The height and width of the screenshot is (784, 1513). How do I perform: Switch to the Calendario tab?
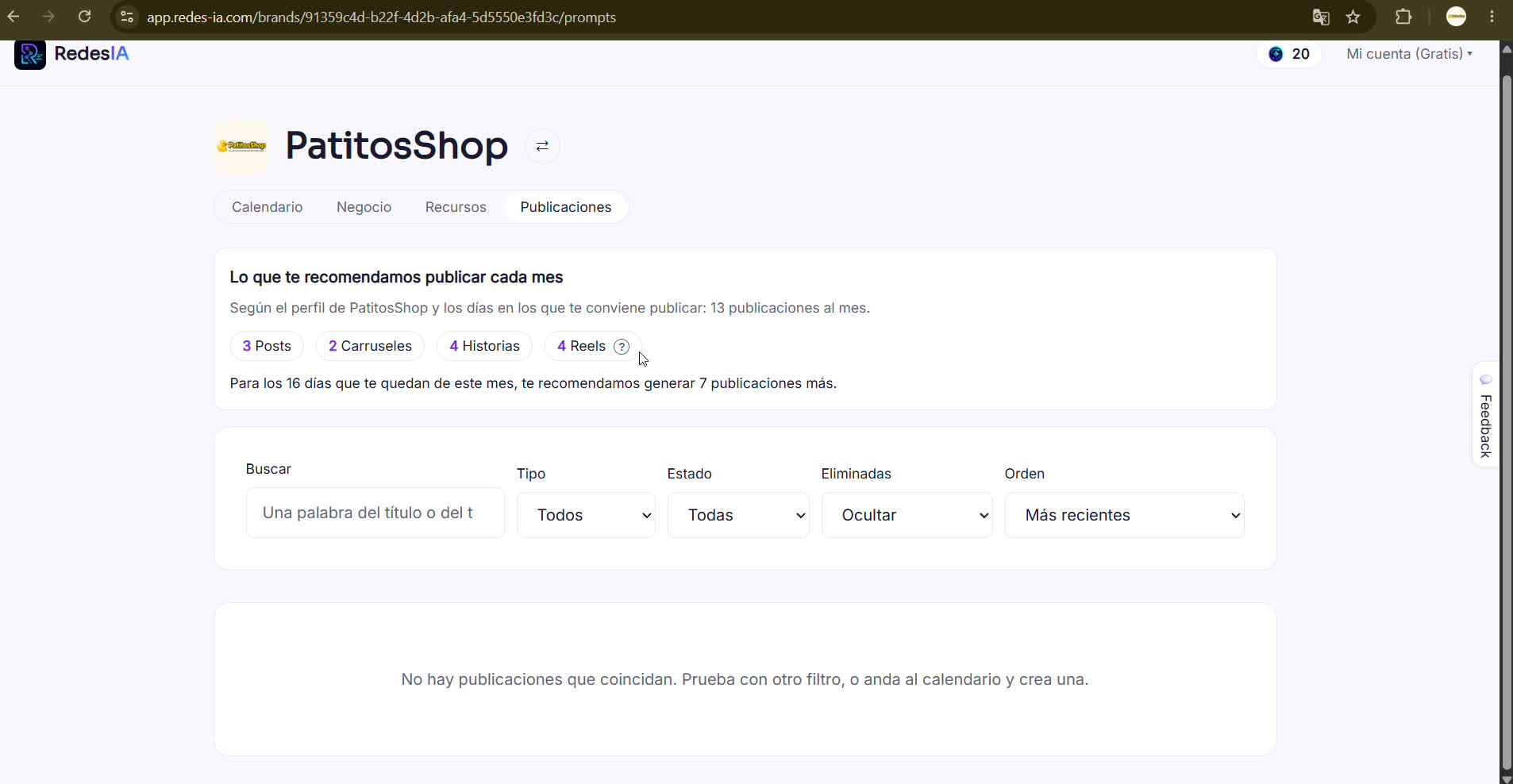pyautogui.click(x=267, y=207)
